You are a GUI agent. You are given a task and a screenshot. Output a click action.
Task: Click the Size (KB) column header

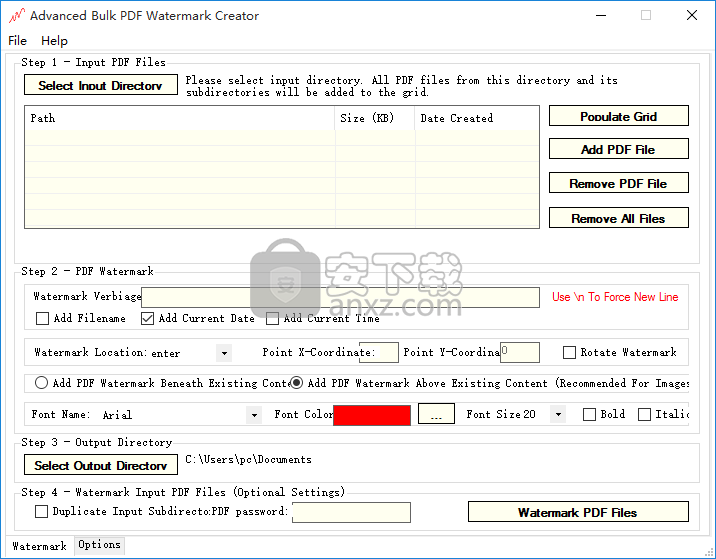pos(375,118)
